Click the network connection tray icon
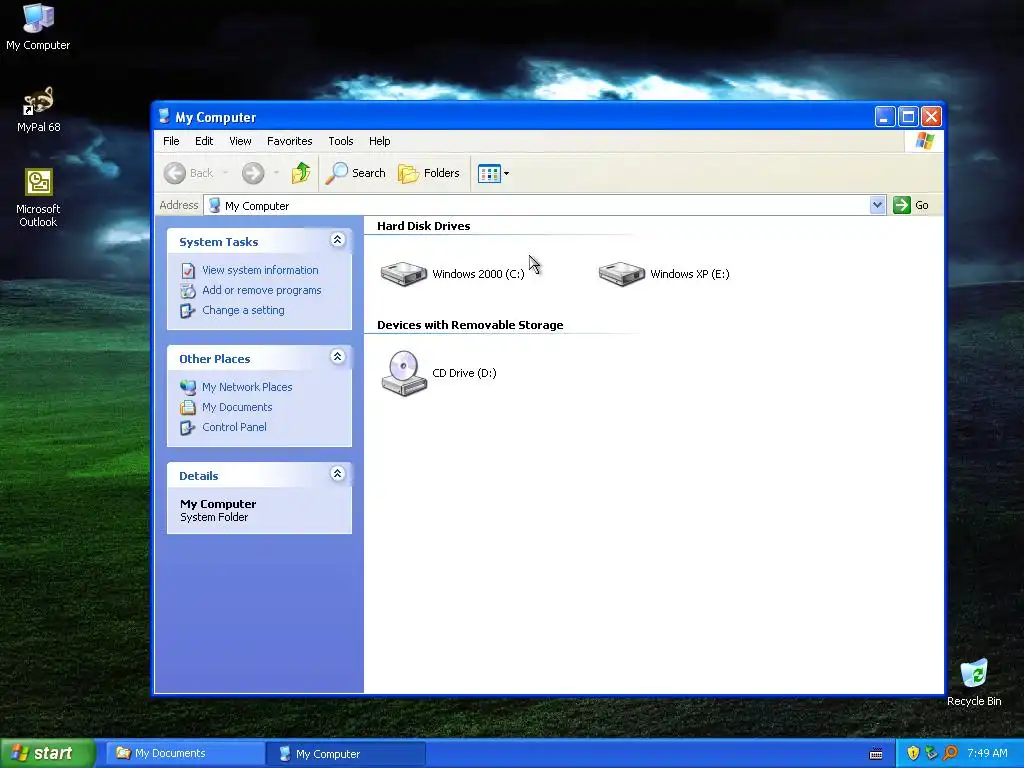This screenshot has width=1024, height=768. click(931, 754)
